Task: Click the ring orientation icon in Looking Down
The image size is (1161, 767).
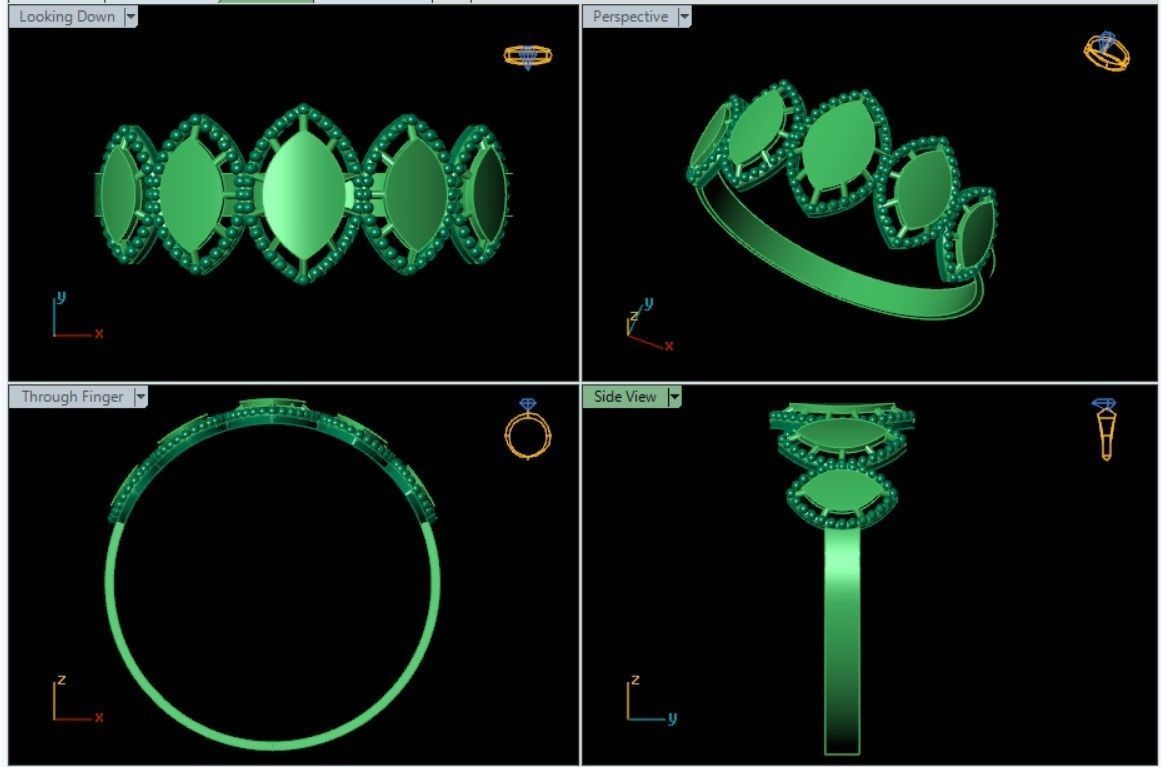Action: pyautogui.click(x=528, y=56)
